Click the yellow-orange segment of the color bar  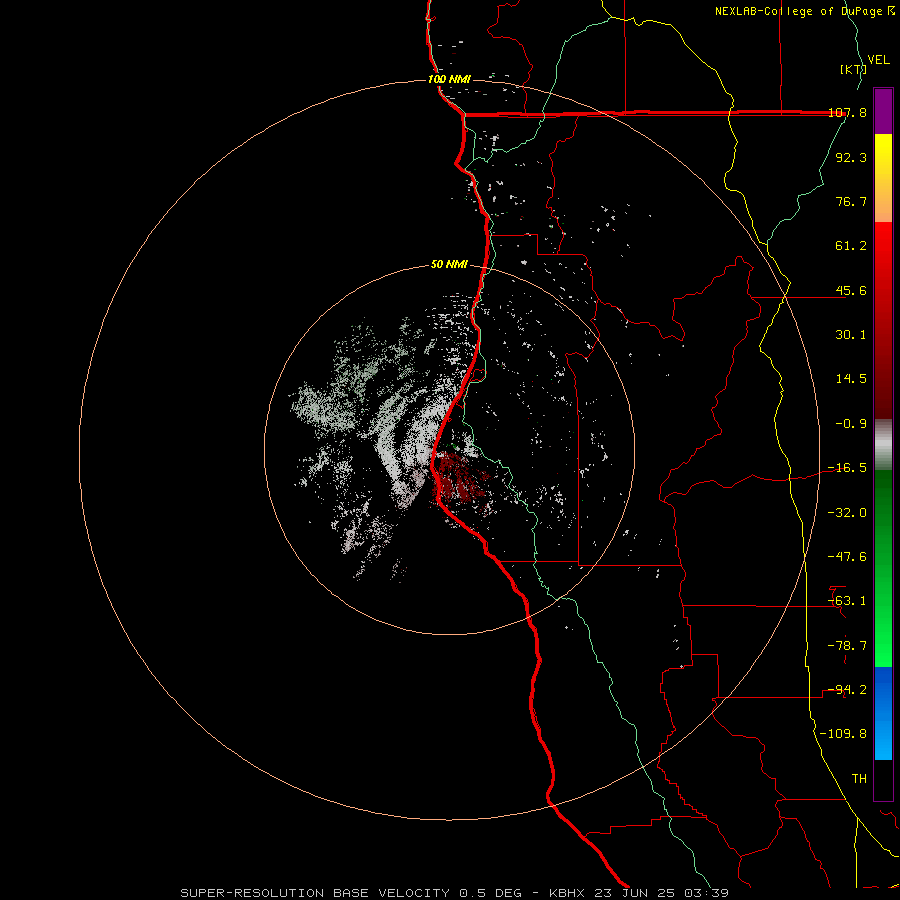pyautogui.click(x=883, y=178)
